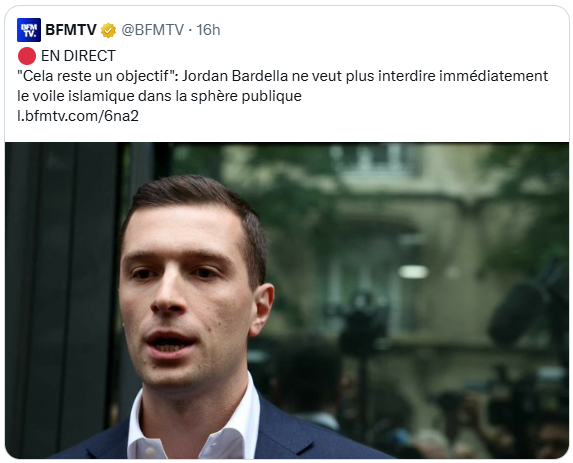The image size is (573, 463).
Task: Click the BFMTV profile avatar logo
Action: coord(29,30)
